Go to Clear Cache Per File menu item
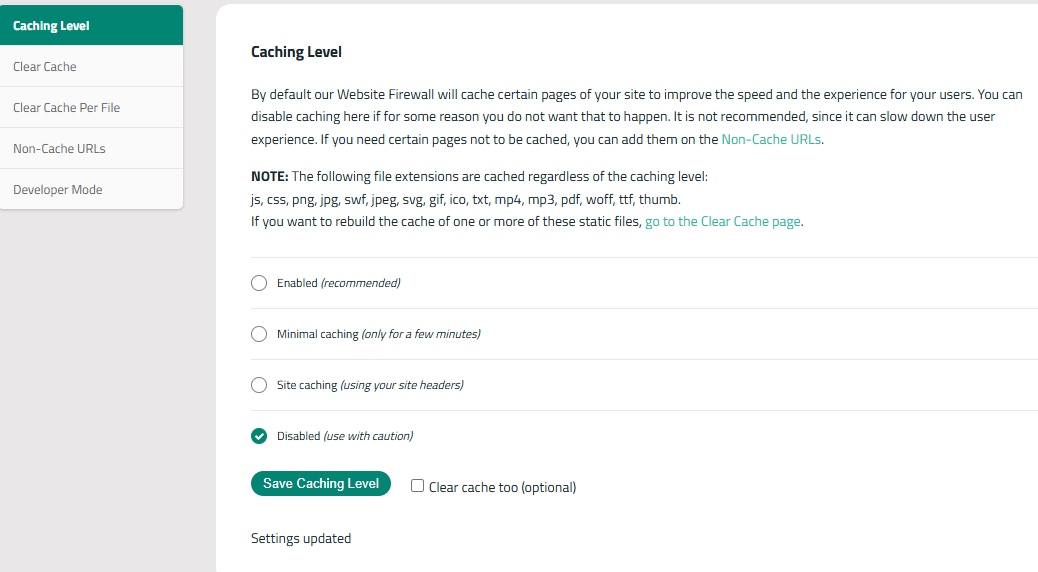 point(91,107)
